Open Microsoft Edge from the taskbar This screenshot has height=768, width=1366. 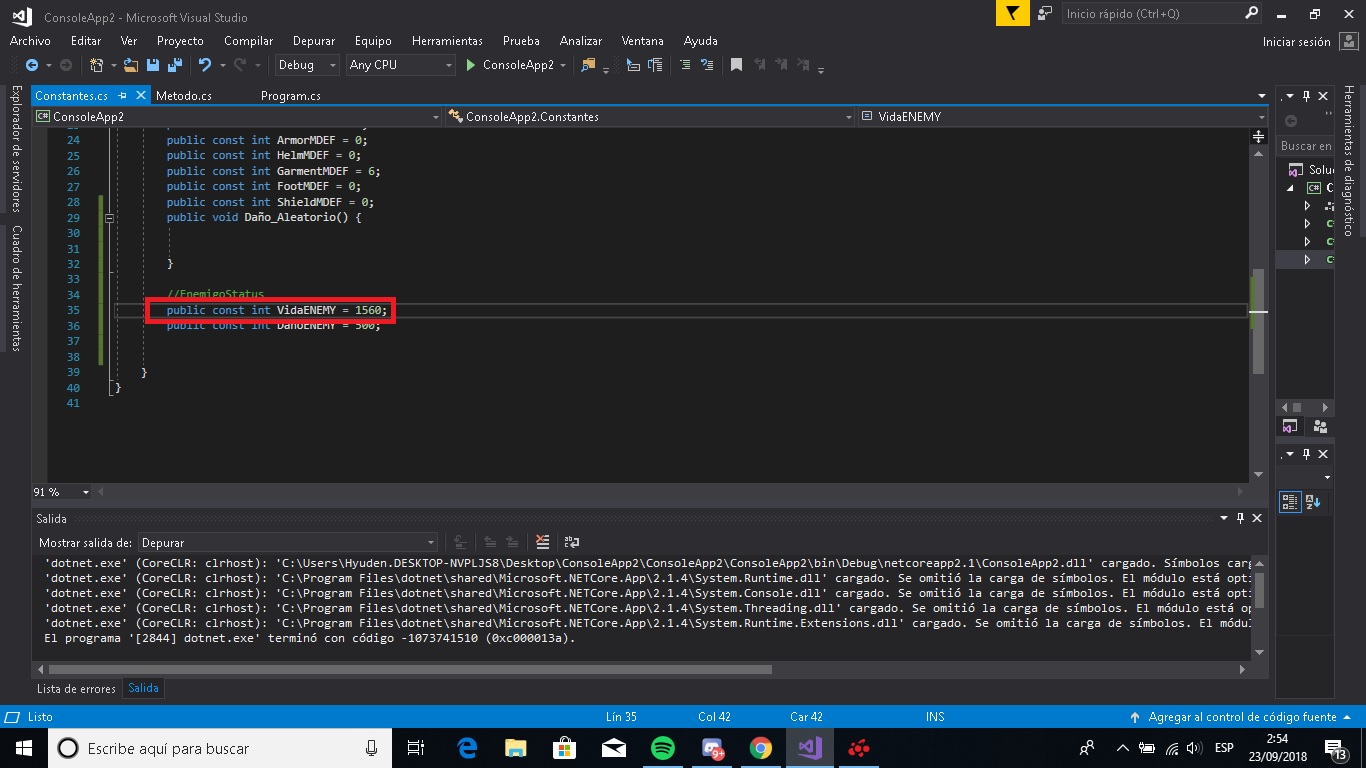467,748
